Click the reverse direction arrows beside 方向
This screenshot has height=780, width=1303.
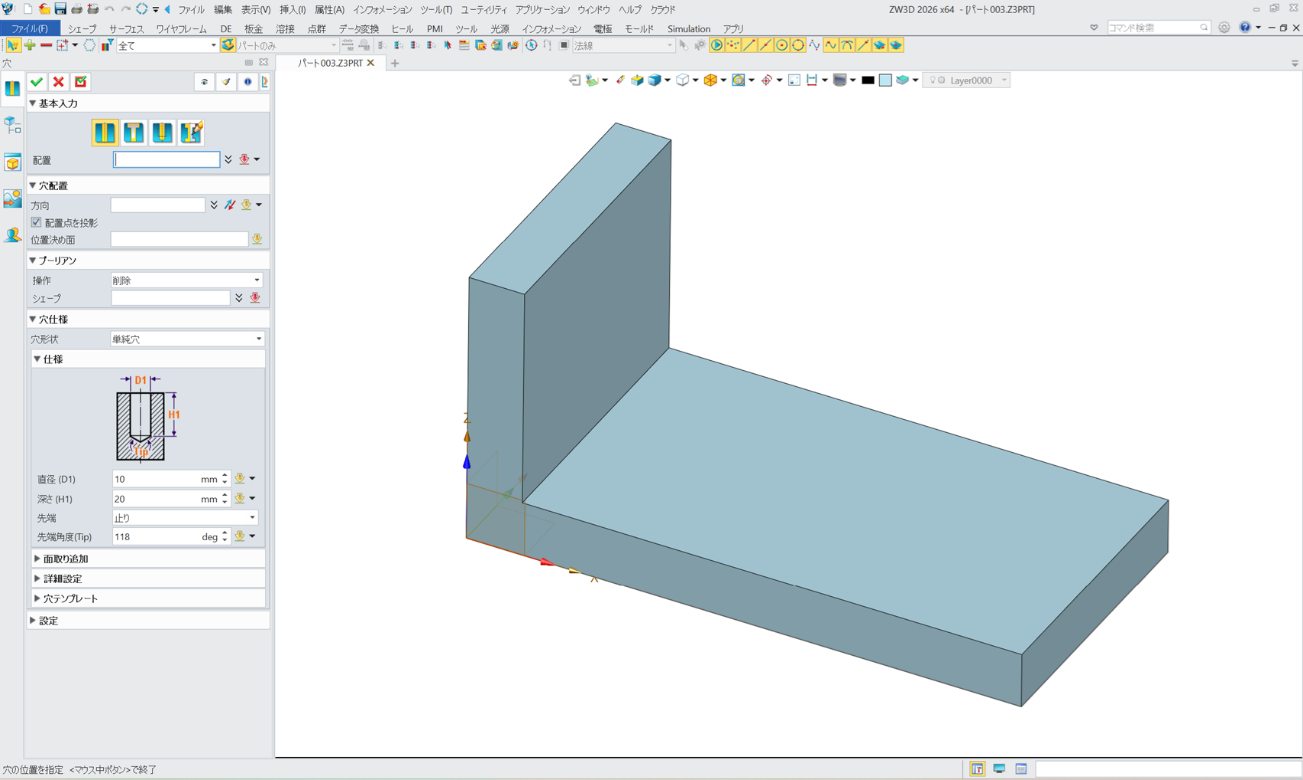(x=230, y=205)
